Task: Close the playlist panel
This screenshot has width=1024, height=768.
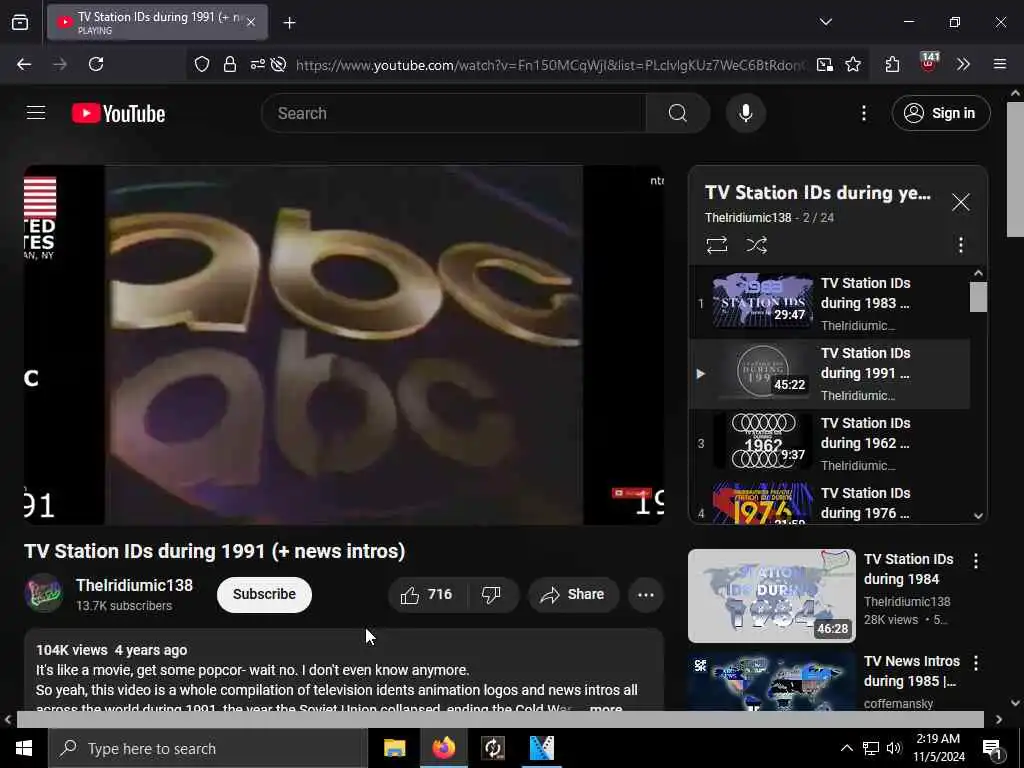Action: point(961,202)
